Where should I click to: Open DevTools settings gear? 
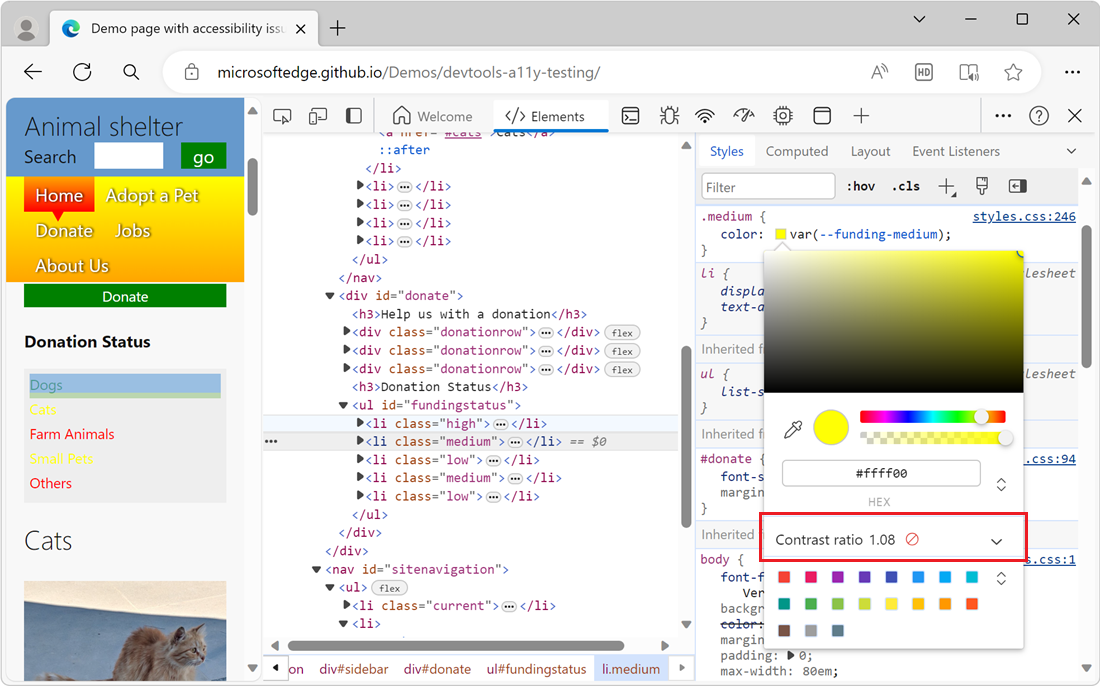coord(783,115)
